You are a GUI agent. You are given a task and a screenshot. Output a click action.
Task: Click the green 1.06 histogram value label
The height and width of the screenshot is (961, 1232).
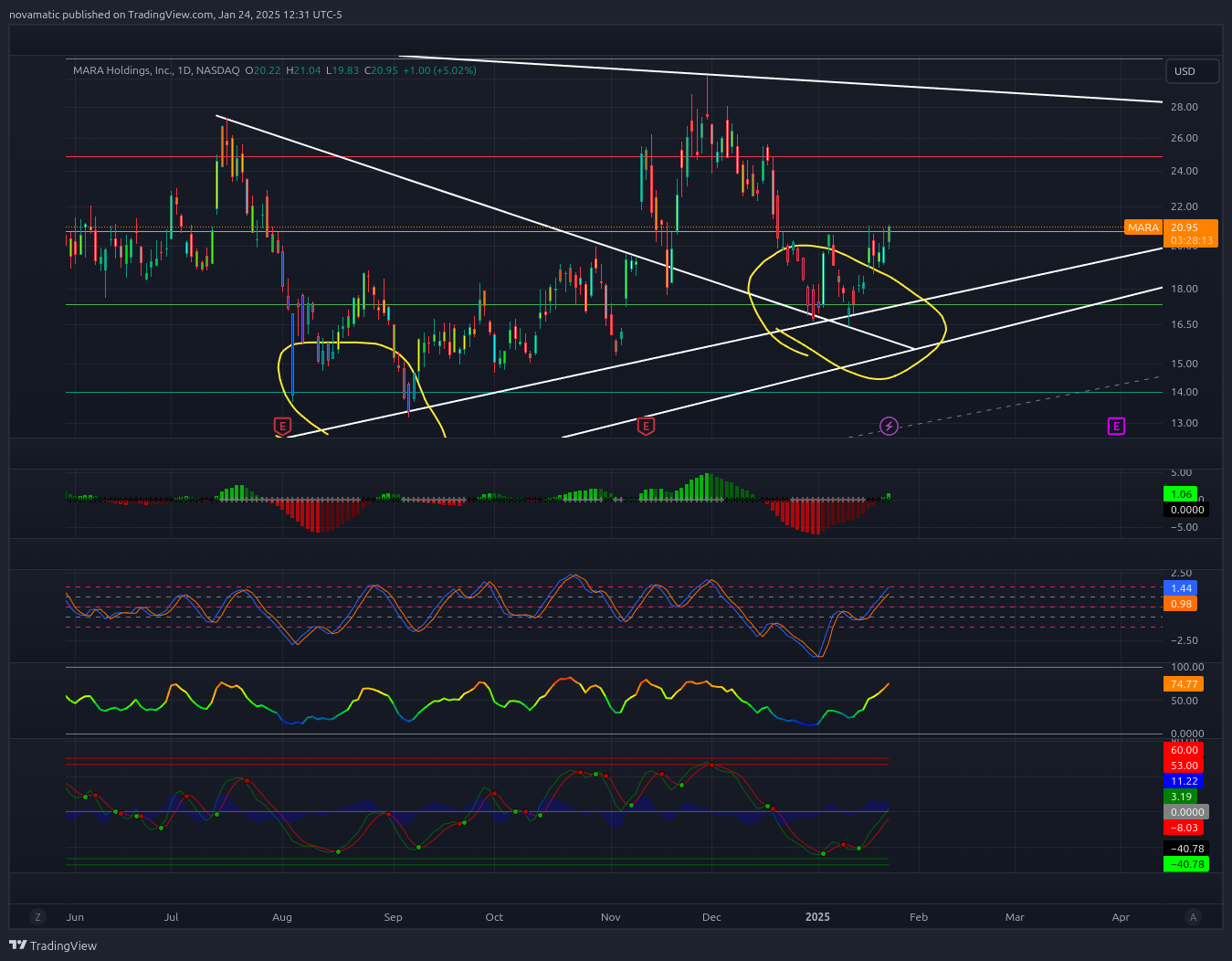[1180, 494]
